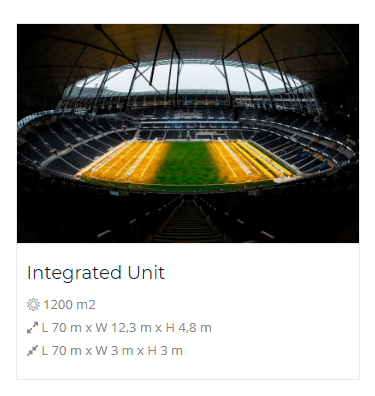Click the yellow-lit left section of the pitch

click(126, 162)
